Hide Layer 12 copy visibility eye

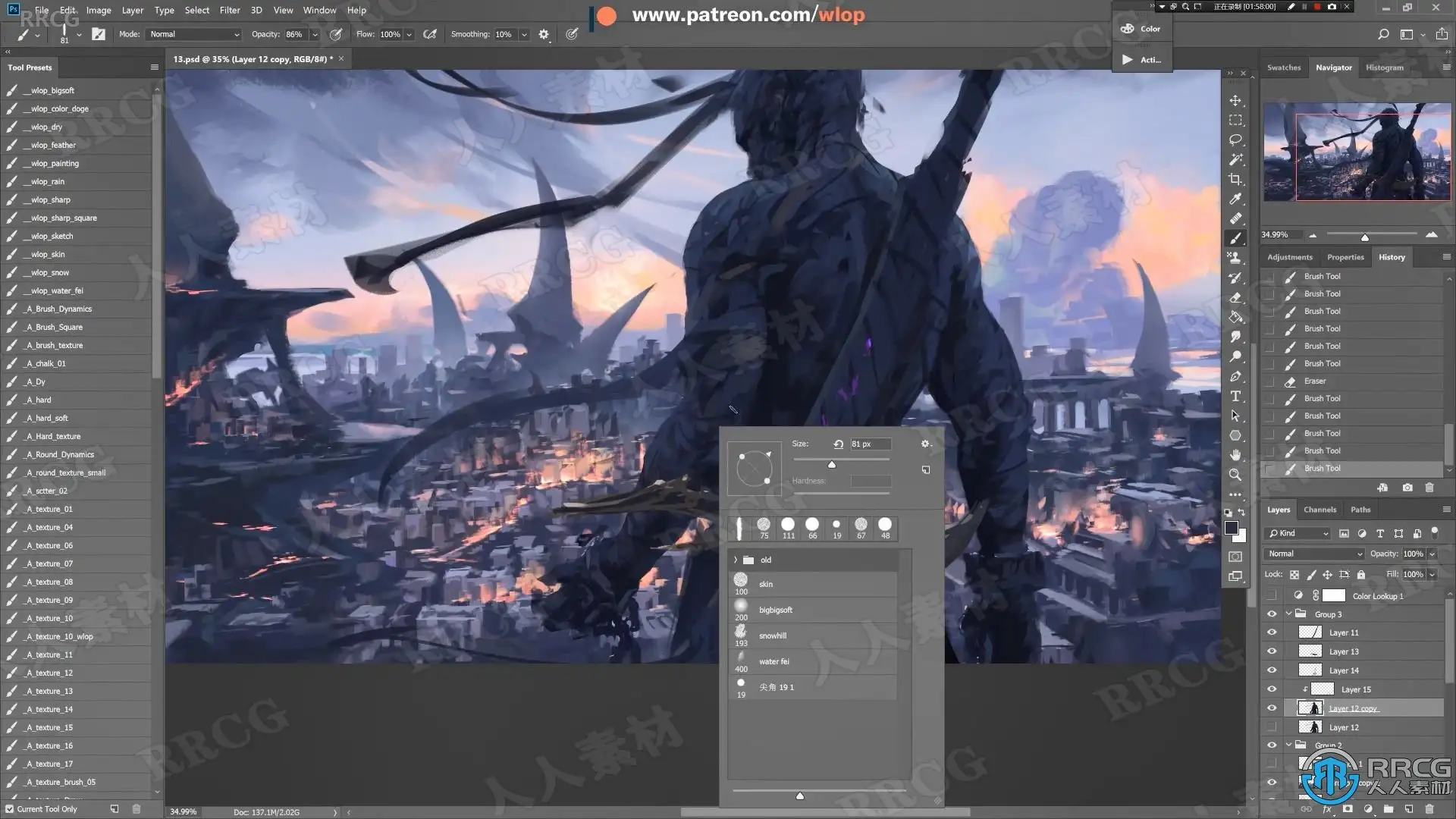click(x=1272, y=708)
